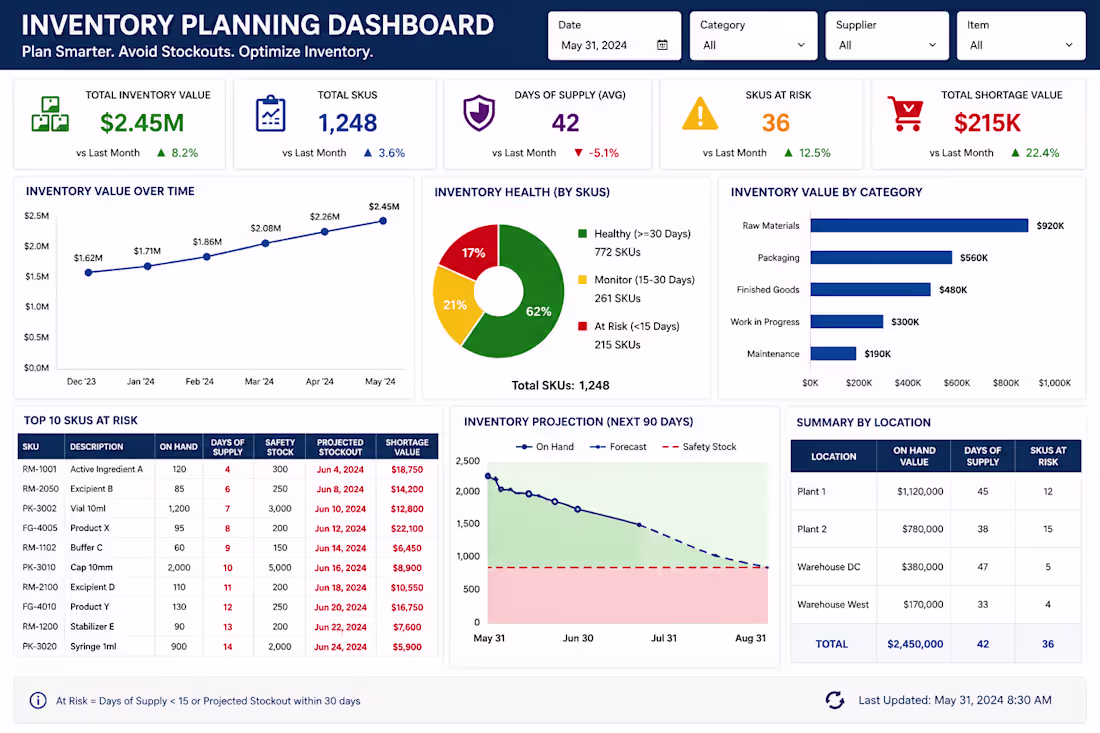Select the Plant 1 location row
This screenshot has width=1100, height=733.
pyautogui.click(x=936, y=491)
